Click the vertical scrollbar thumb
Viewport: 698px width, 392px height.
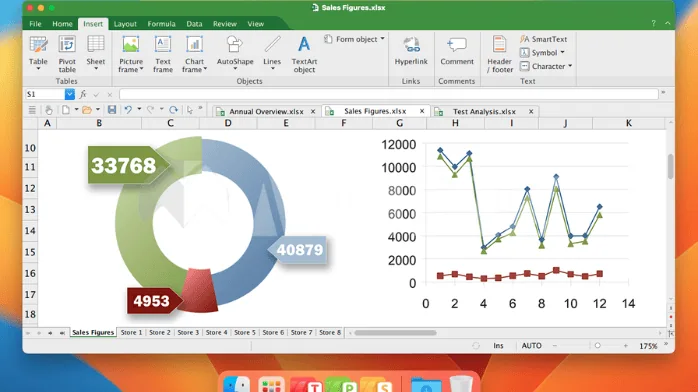pyautogui.click(x=670, y=166)
